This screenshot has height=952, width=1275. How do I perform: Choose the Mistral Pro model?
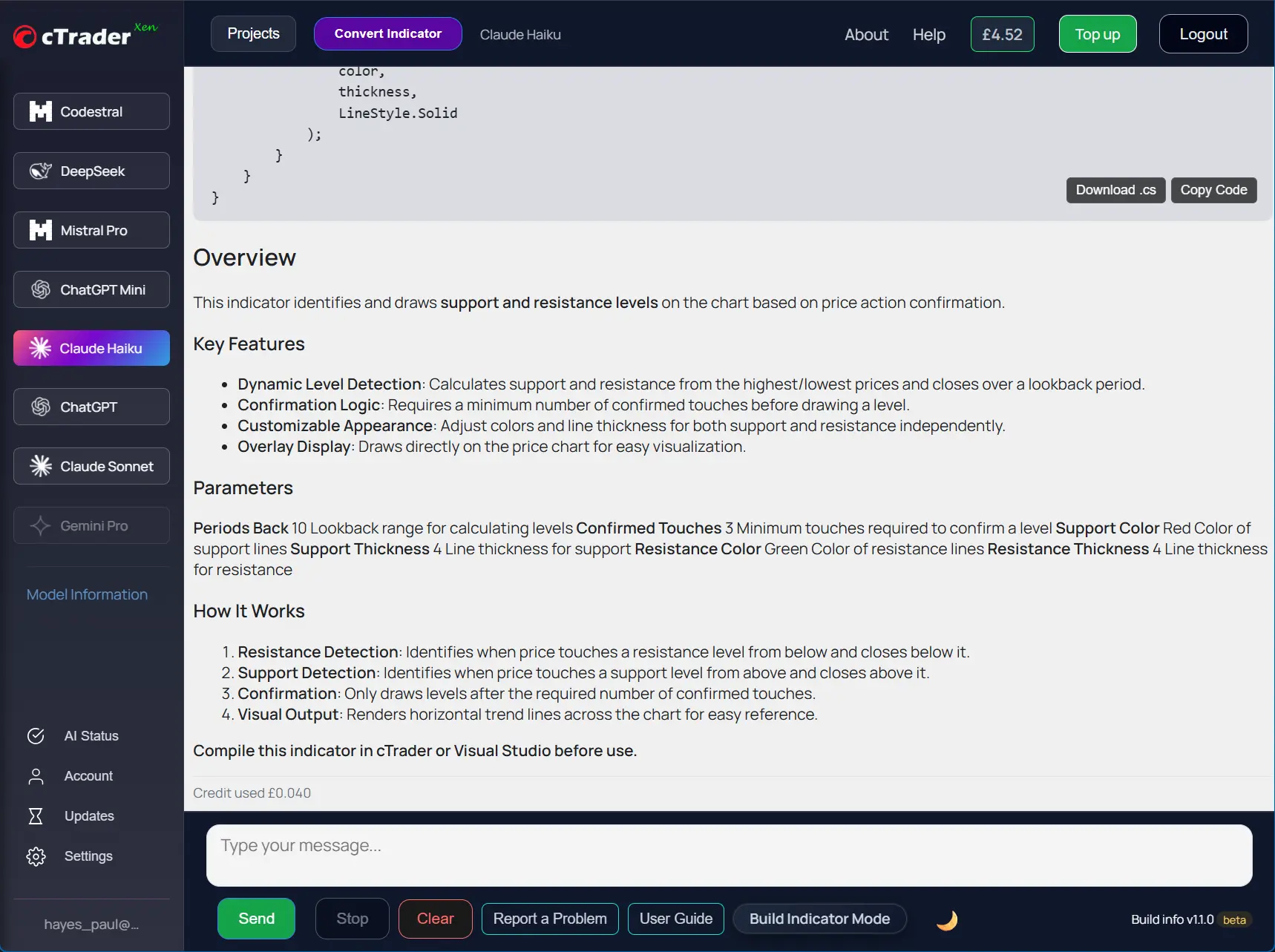[x=91, y=230]
